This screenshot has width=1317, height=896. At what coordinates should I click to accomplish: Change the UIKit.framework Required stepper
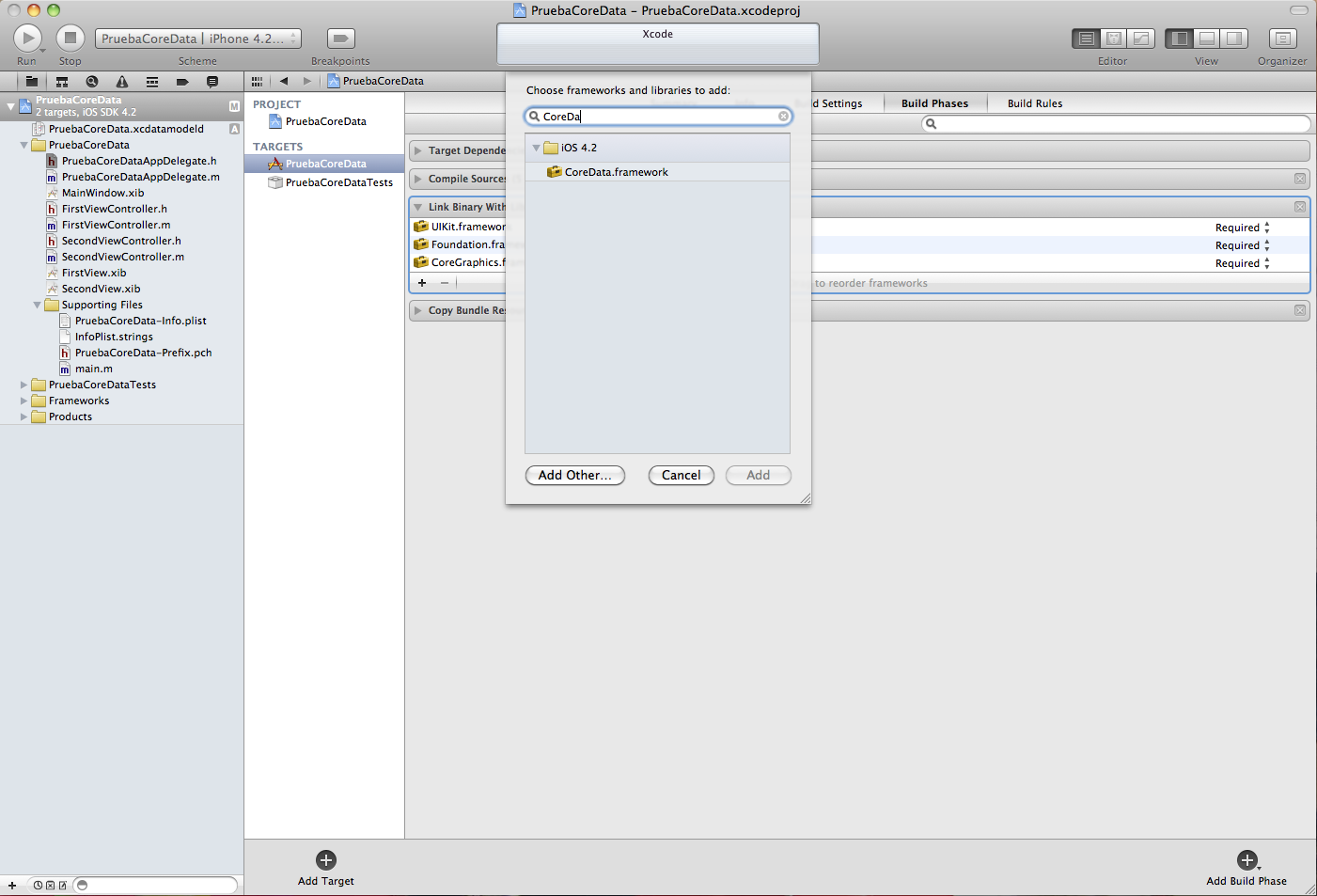(x=1267, y=228)
